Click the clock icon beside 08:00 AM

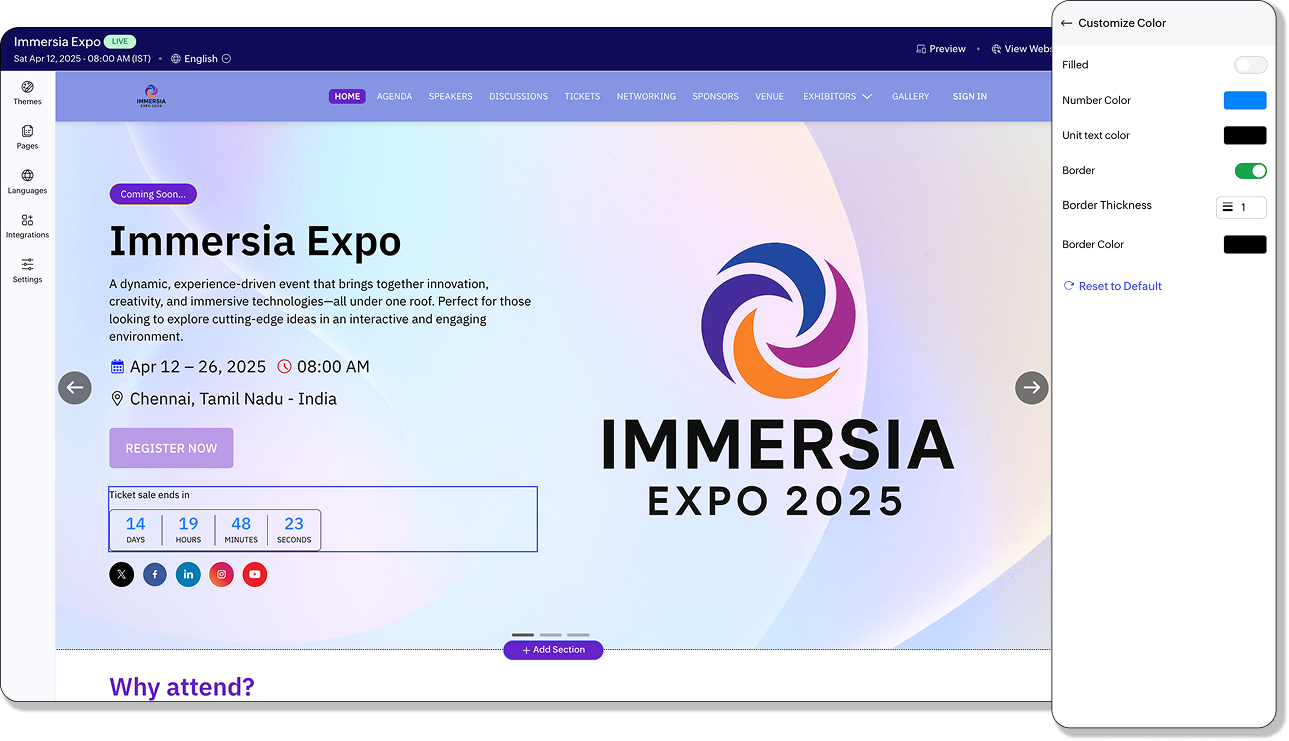click(284, 367)
